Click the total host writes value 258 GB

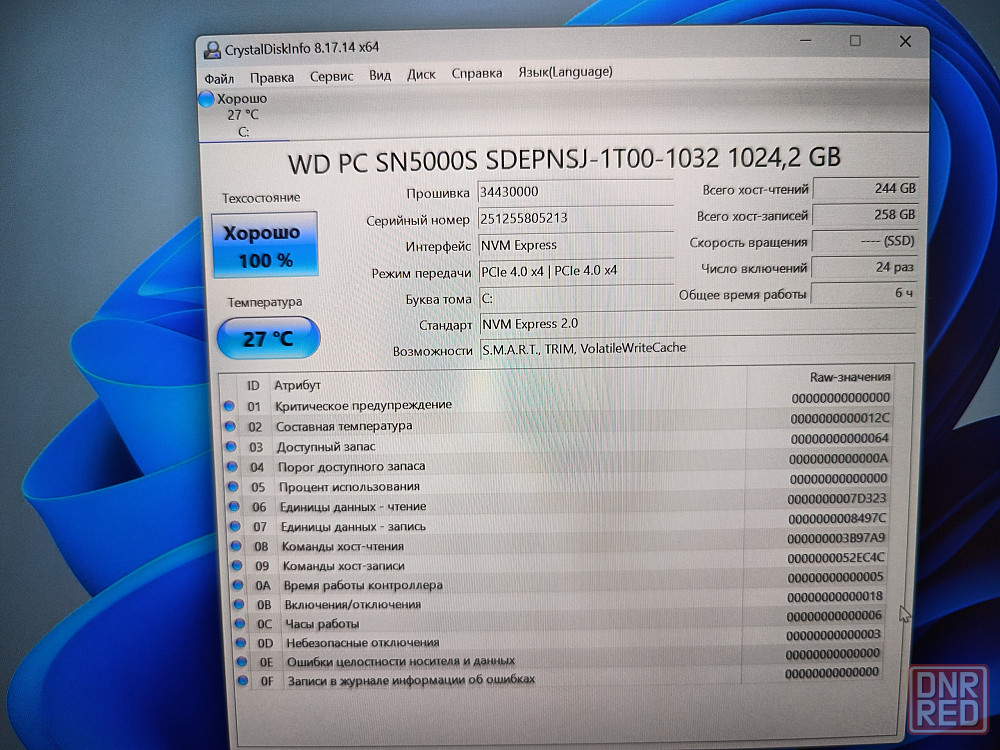865,215
